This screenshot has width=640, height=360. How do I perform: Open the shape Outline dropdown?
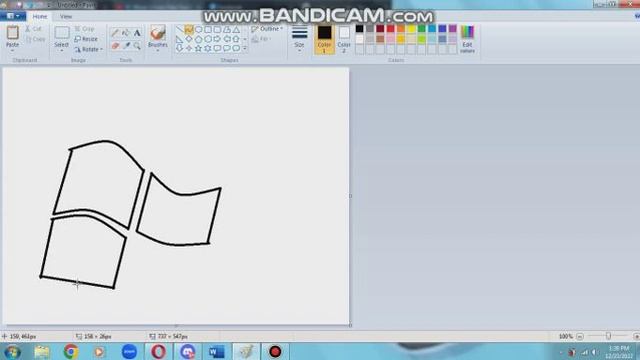point(267,29)
